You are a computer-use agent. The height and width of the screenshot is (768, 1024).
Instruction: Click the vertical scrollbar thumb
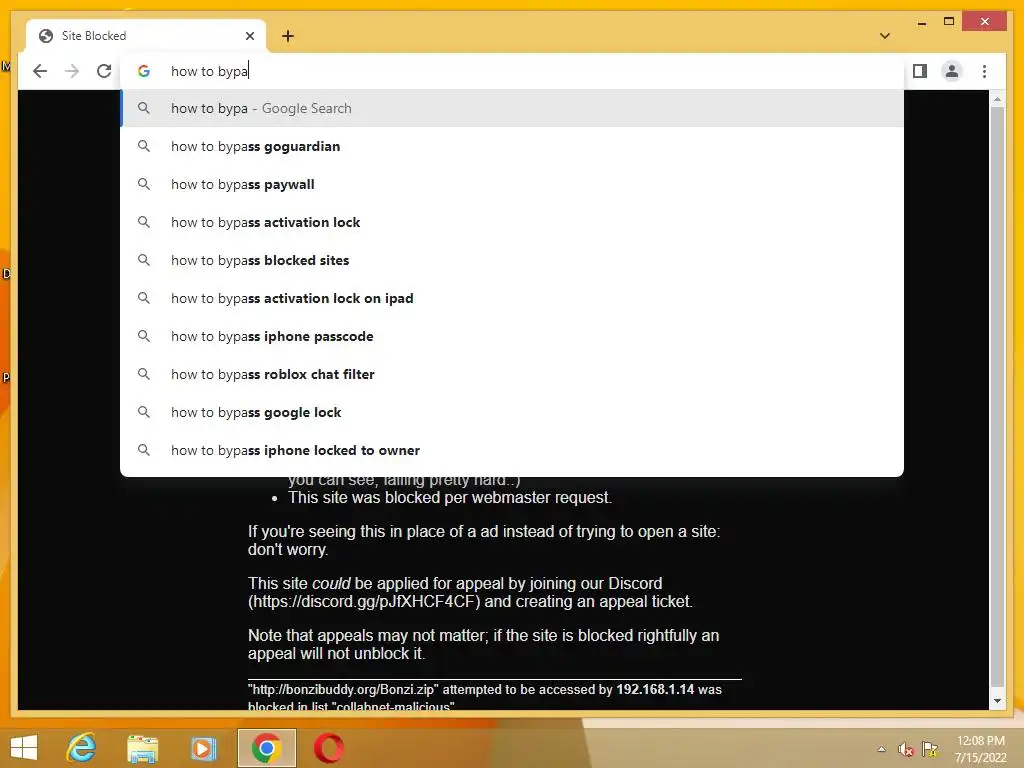tap(997, 396)
